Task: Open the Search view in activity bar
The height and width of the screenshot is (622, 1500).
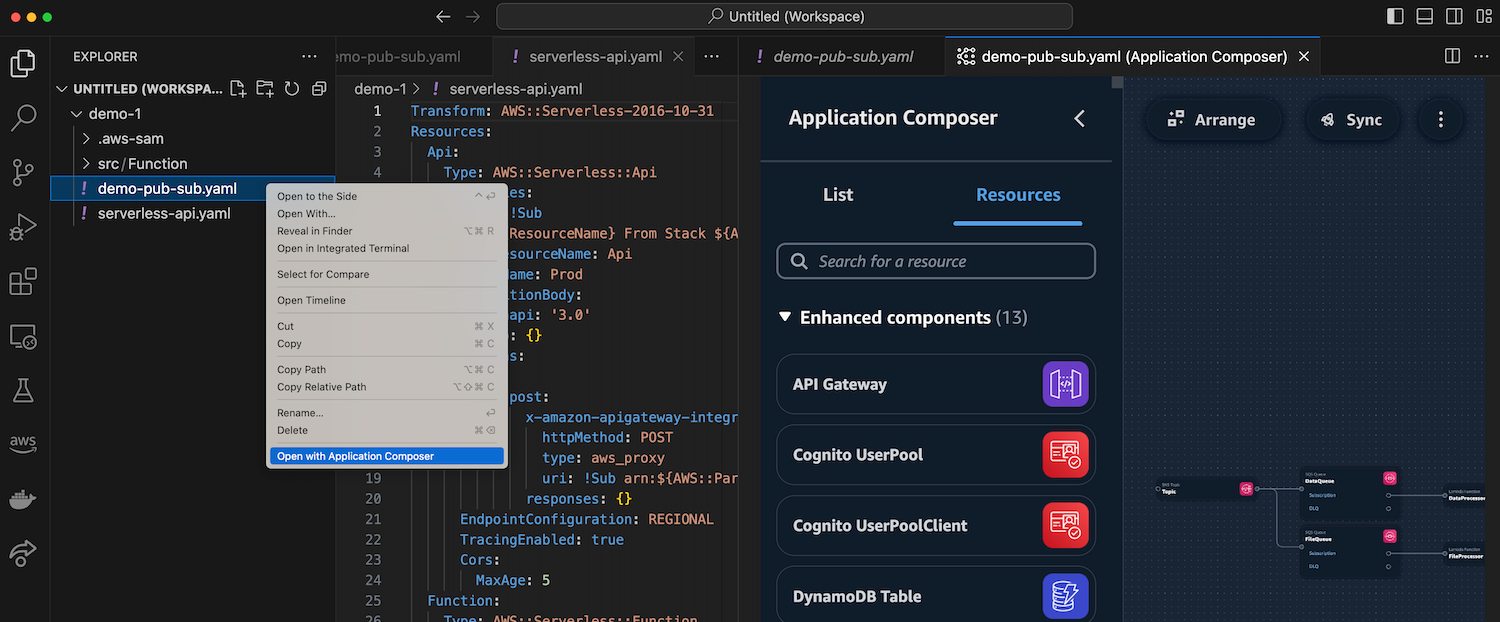Action: (23, 118)
